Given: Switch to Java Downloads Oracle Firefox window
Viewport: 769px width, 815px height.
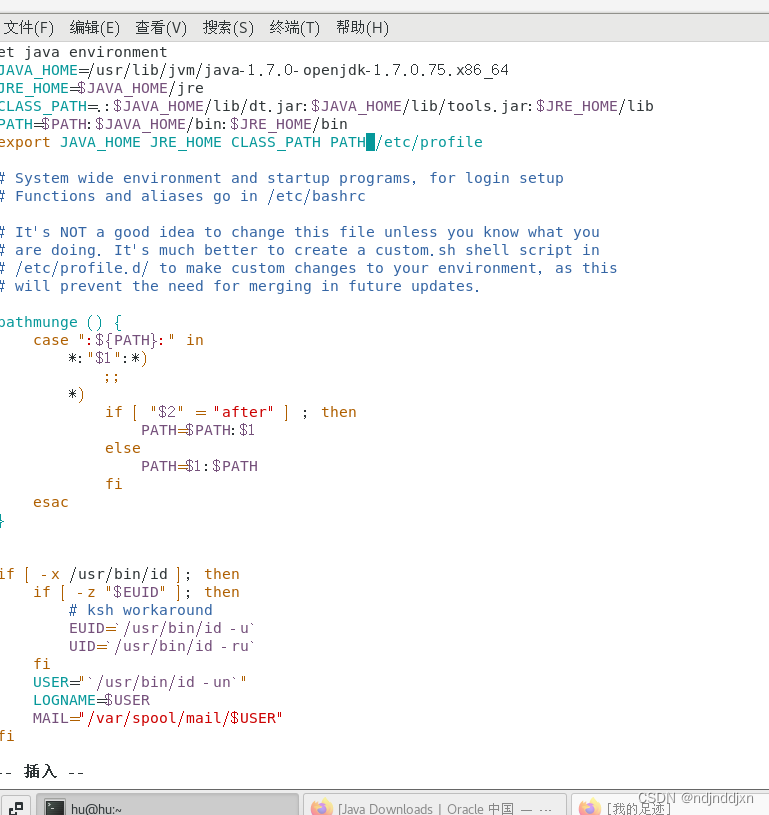Looking at the screenshot, I should click(x=435, y=806).
